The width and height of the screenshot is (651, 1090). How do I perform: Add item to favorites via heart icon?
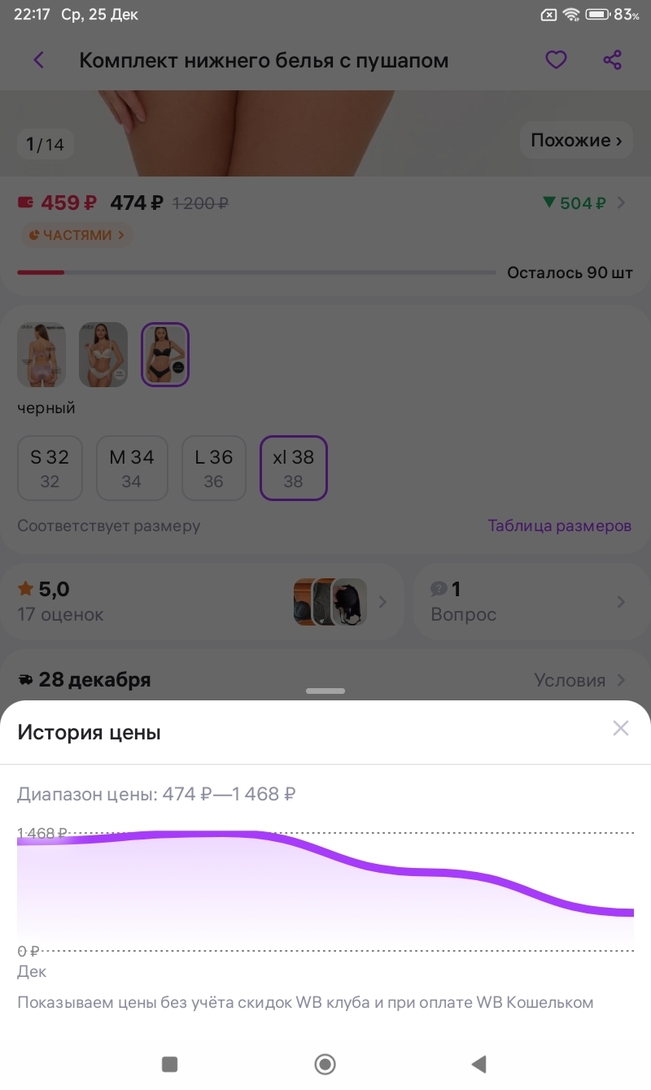[556, 60]
